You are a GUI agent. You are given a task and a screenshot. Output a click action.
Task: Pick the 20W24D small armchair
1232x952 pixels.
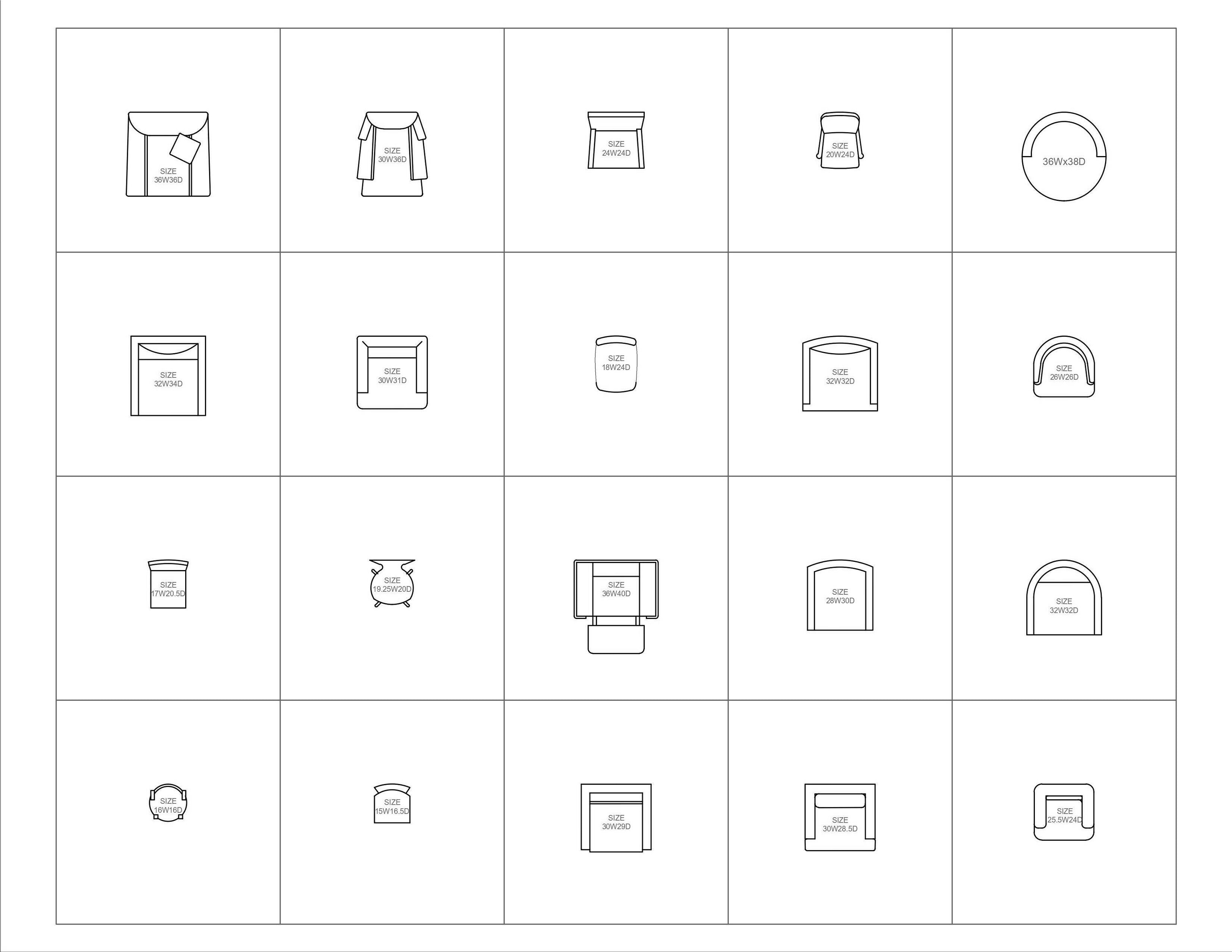(x=840, y=140)
